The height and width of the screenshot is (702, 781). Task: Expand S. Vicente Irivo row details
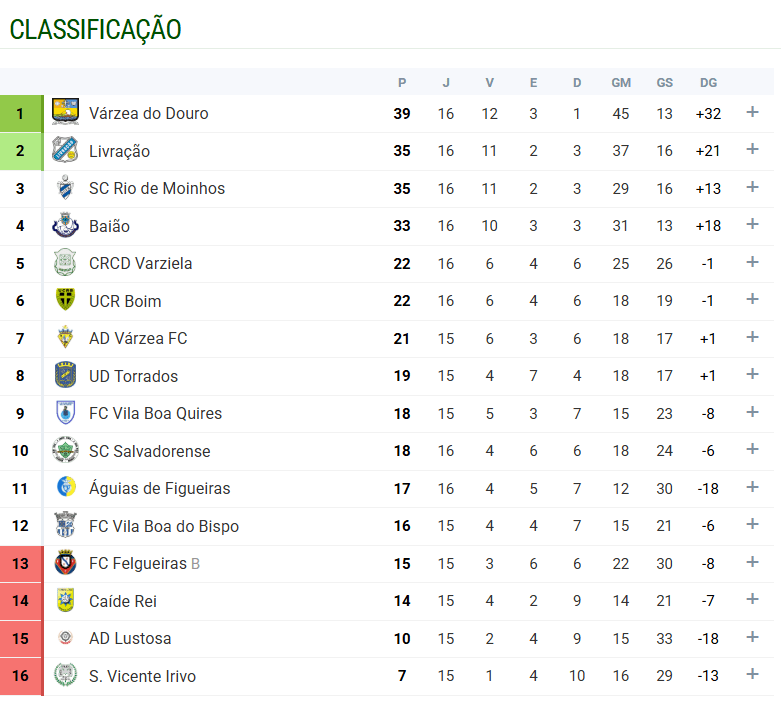(753, 675)
